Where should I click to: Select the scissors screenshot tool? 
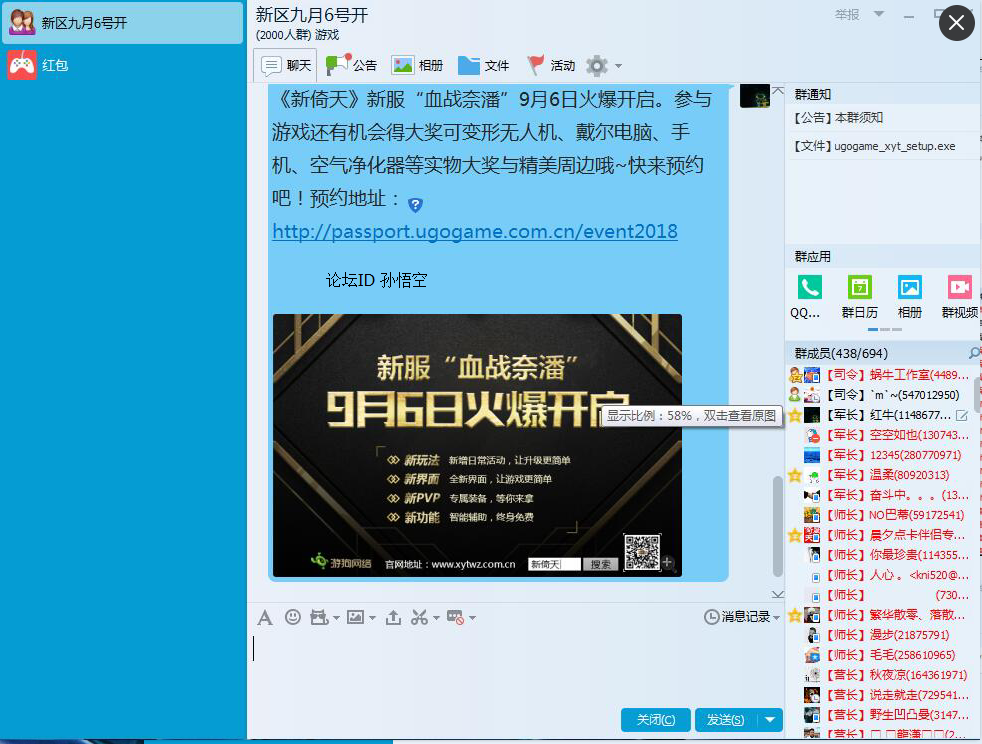tap(420, 617)
